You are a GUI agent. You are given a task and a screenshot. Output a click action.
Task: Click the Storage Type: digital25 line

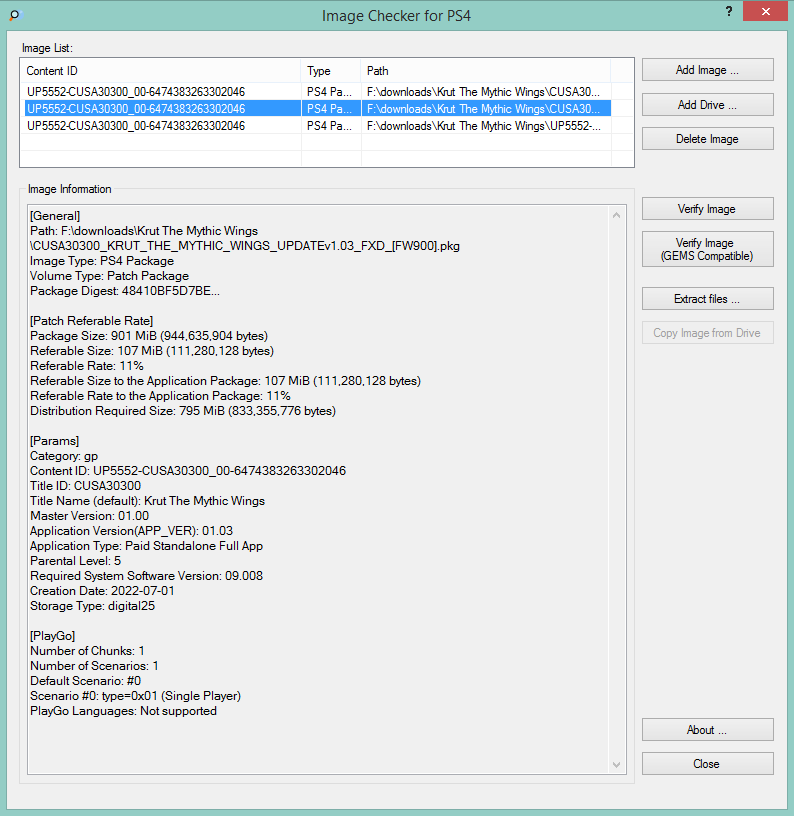tap(93, 606)
